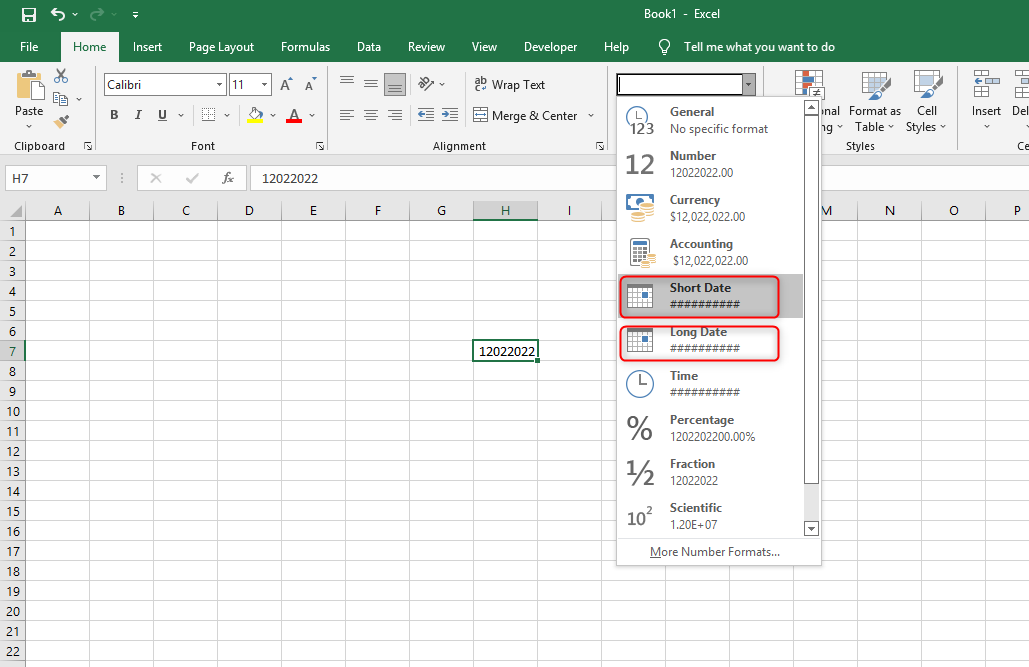Screen dimensions: 1029x667
Task: Increase font size with larger A icon
Action: click(287, 85)
